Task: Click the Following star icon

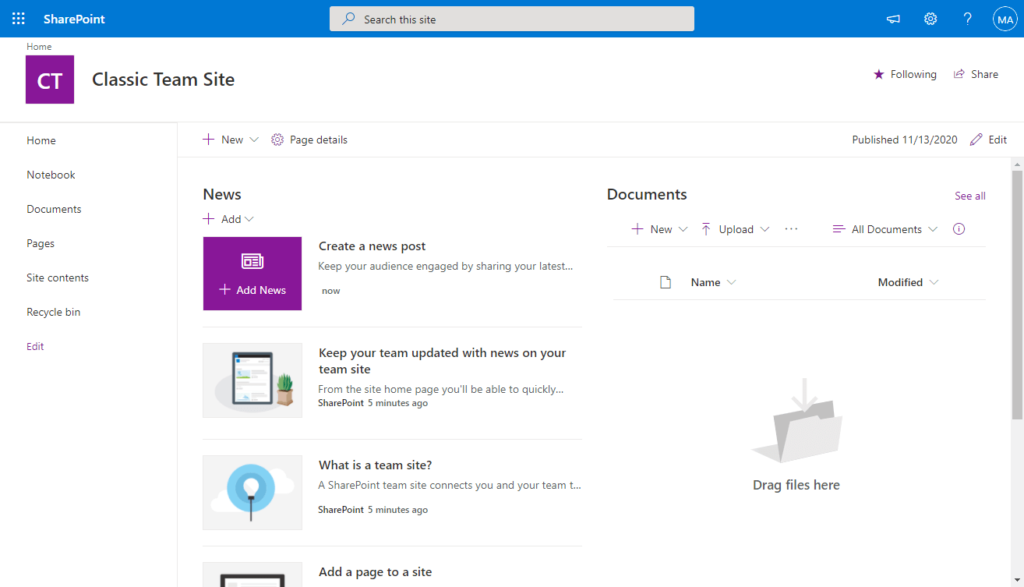Action: click(x=878, y=74)
